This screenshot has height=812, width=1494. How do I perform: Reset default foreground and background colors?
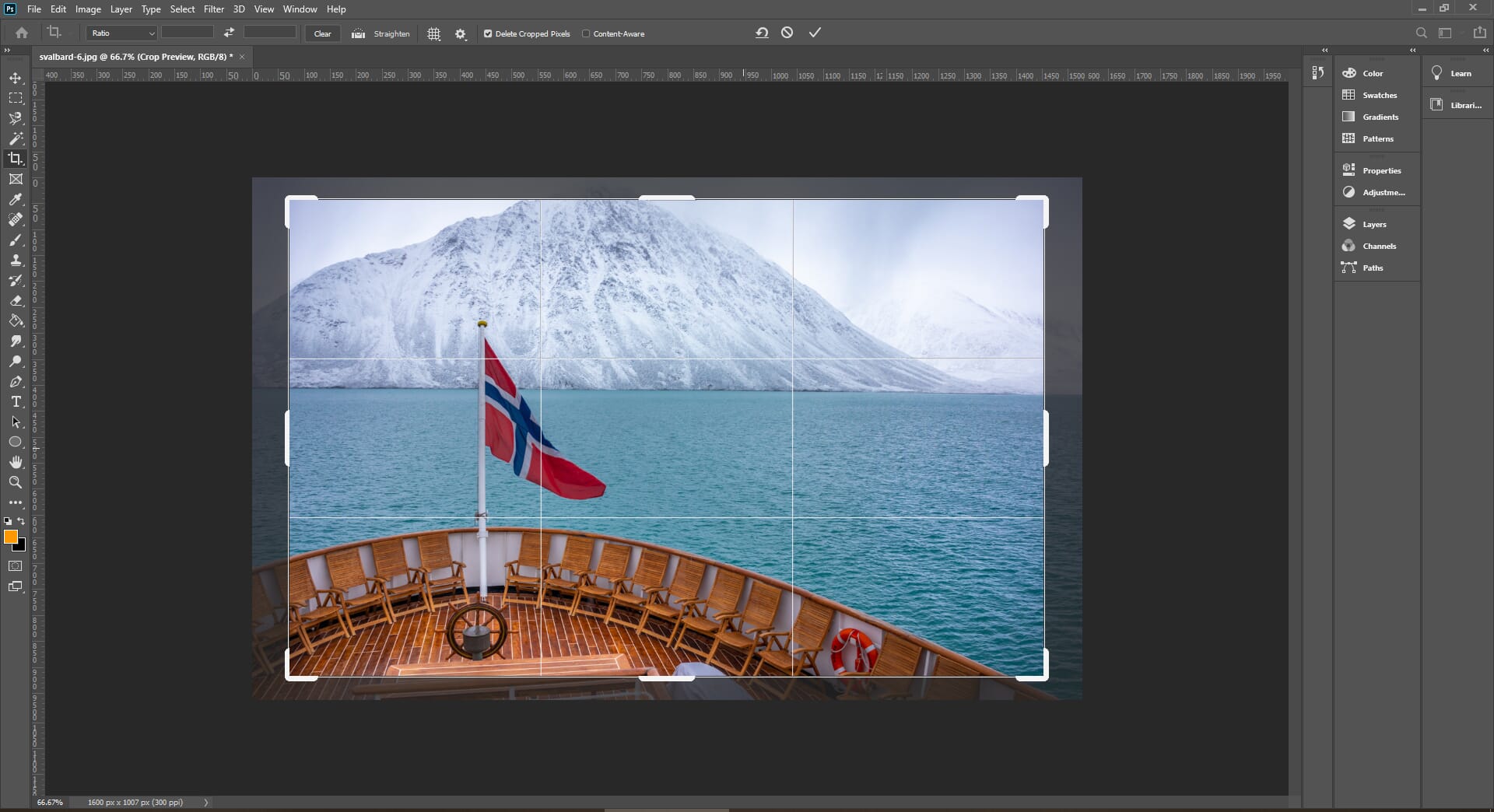point(8,521)
